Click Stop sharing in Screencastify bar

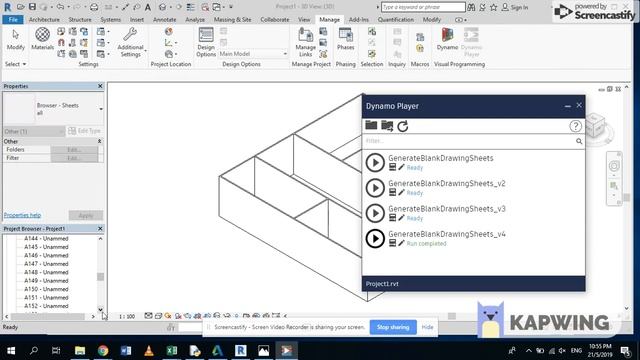coord(393,327)
